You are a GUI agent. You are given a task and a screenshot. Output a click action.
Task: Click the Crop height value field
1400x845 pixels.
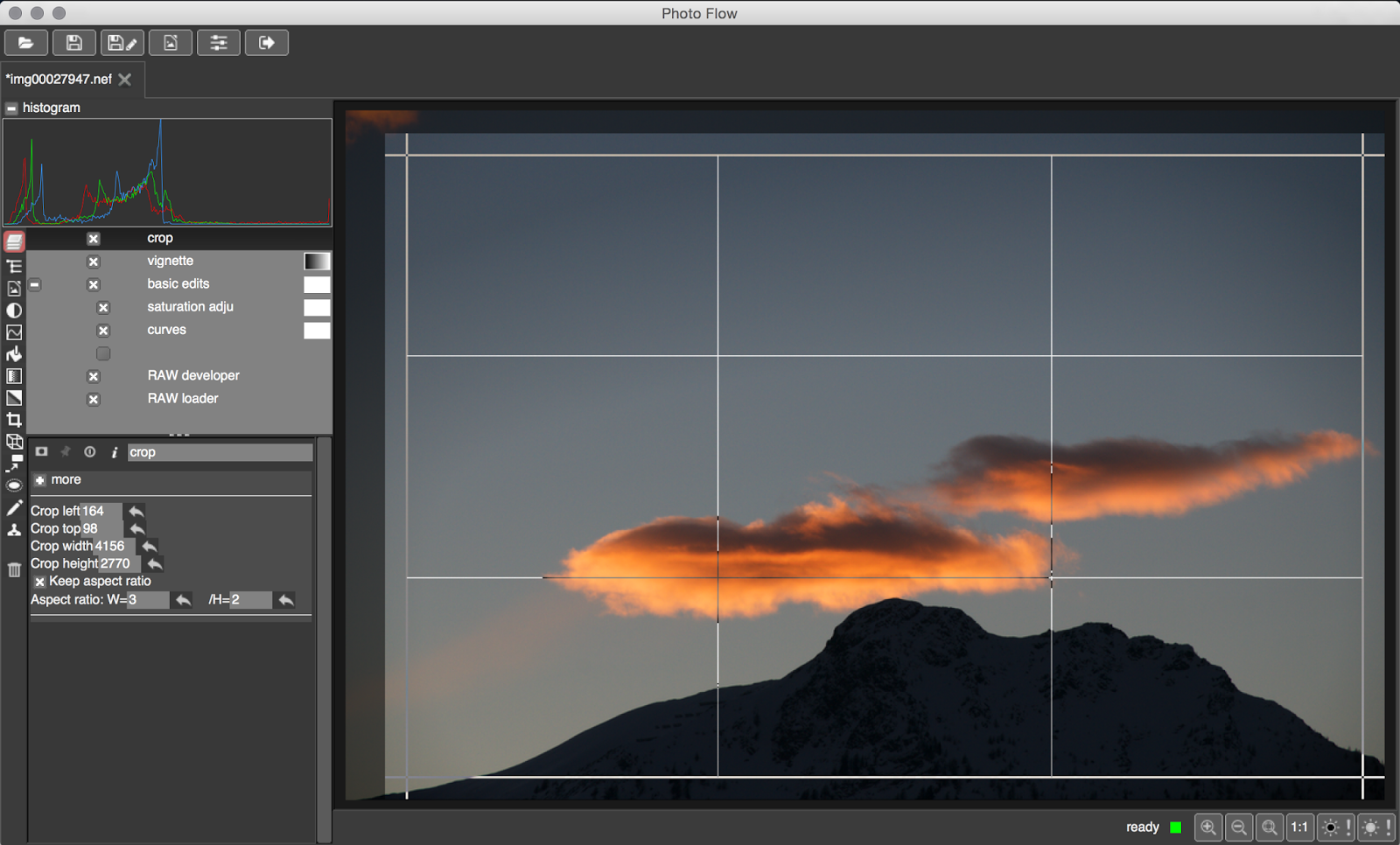[120, 563]
